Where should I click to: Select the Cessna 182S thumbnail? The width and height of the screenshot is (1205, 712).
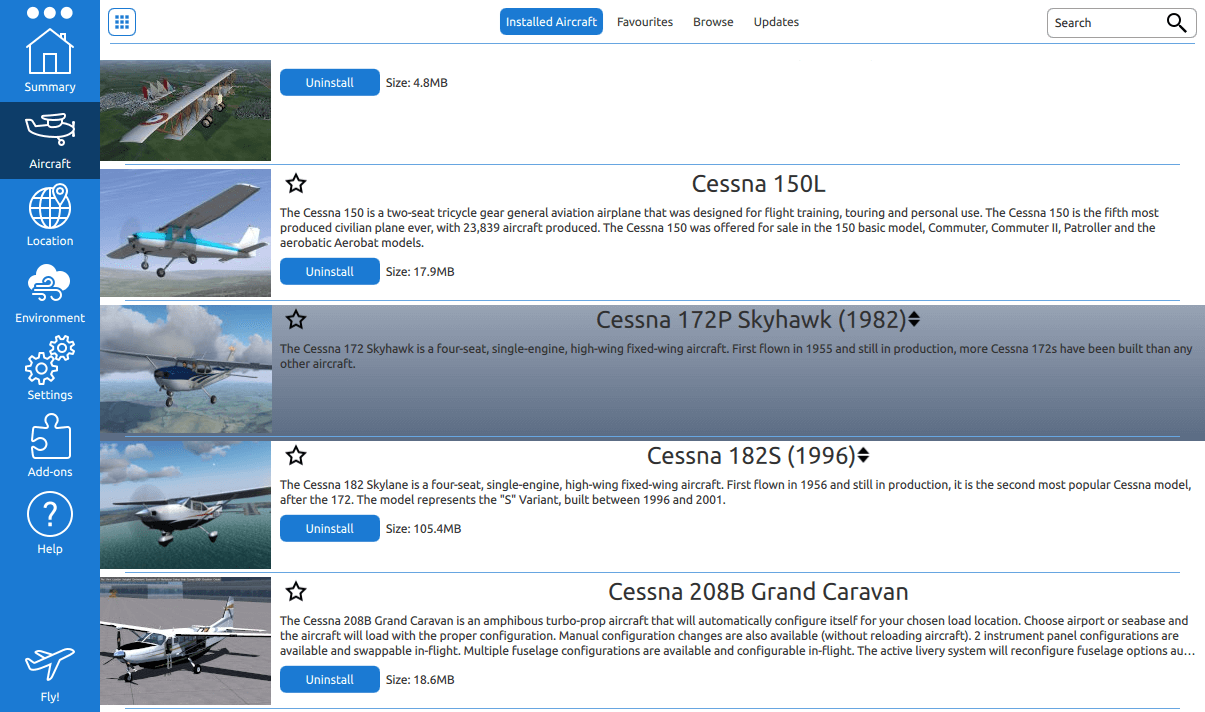[186, 505]
